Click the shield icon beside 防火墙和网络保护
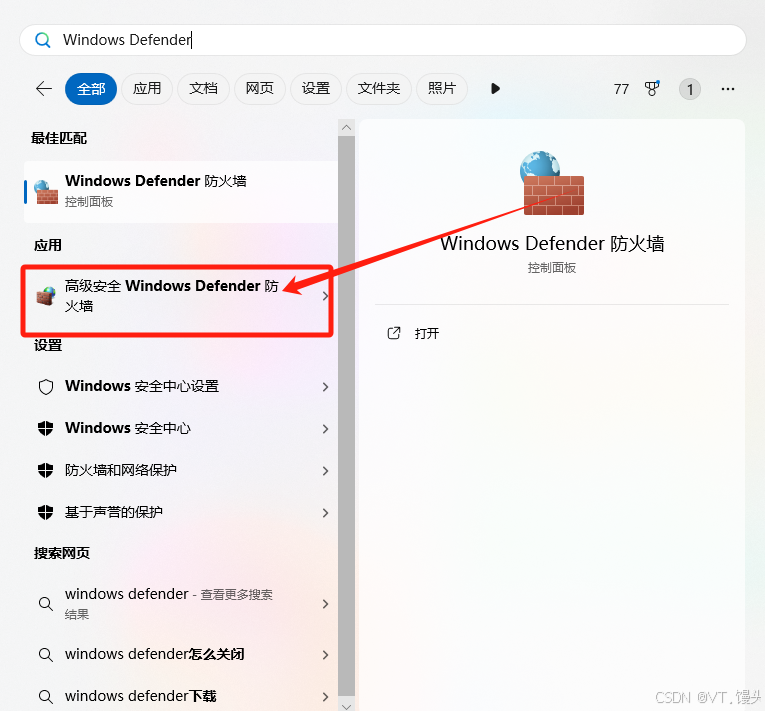765x711 pixels. (45, 470)
